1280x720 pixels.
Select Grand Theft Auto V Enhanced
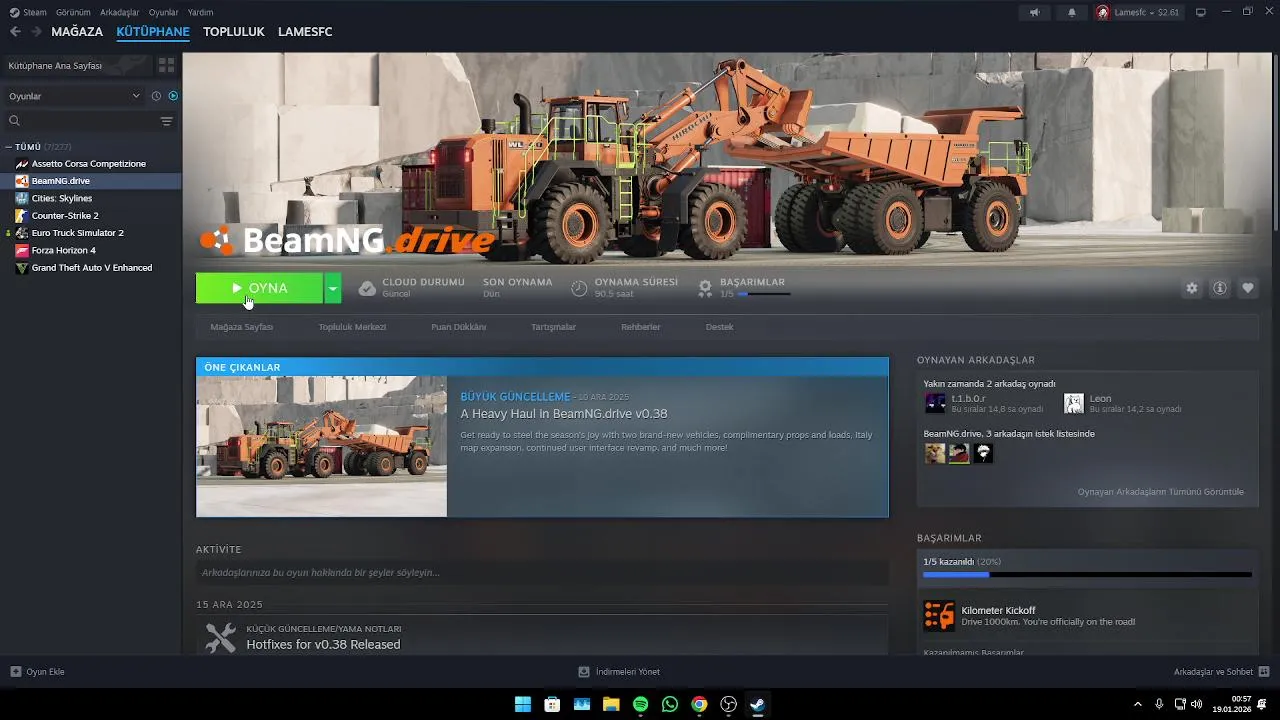pos(90,268)
